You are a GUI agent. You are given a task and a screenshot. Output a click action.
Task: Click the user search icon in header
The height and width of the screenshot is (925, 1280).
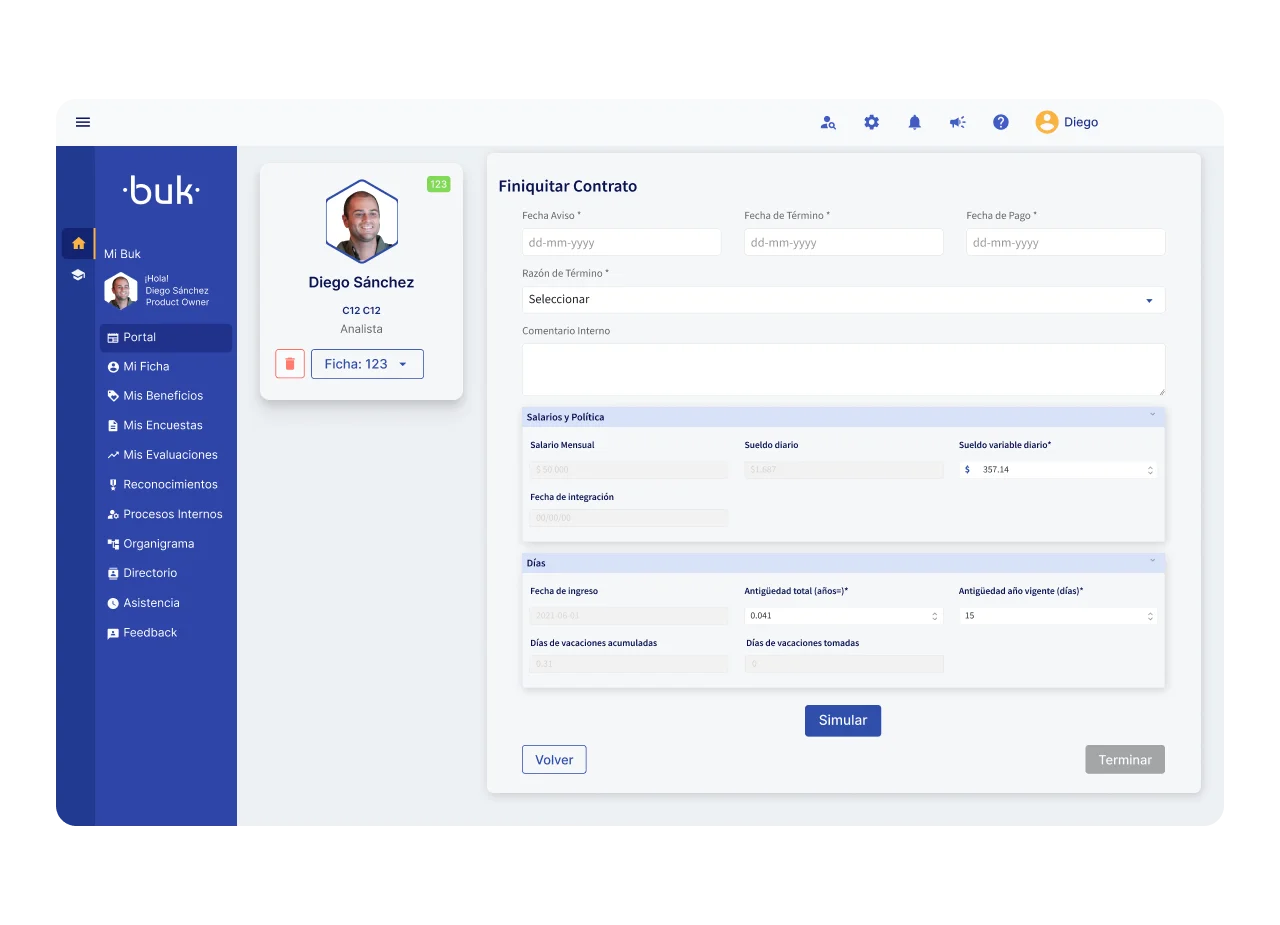click(x=828, y=123)
